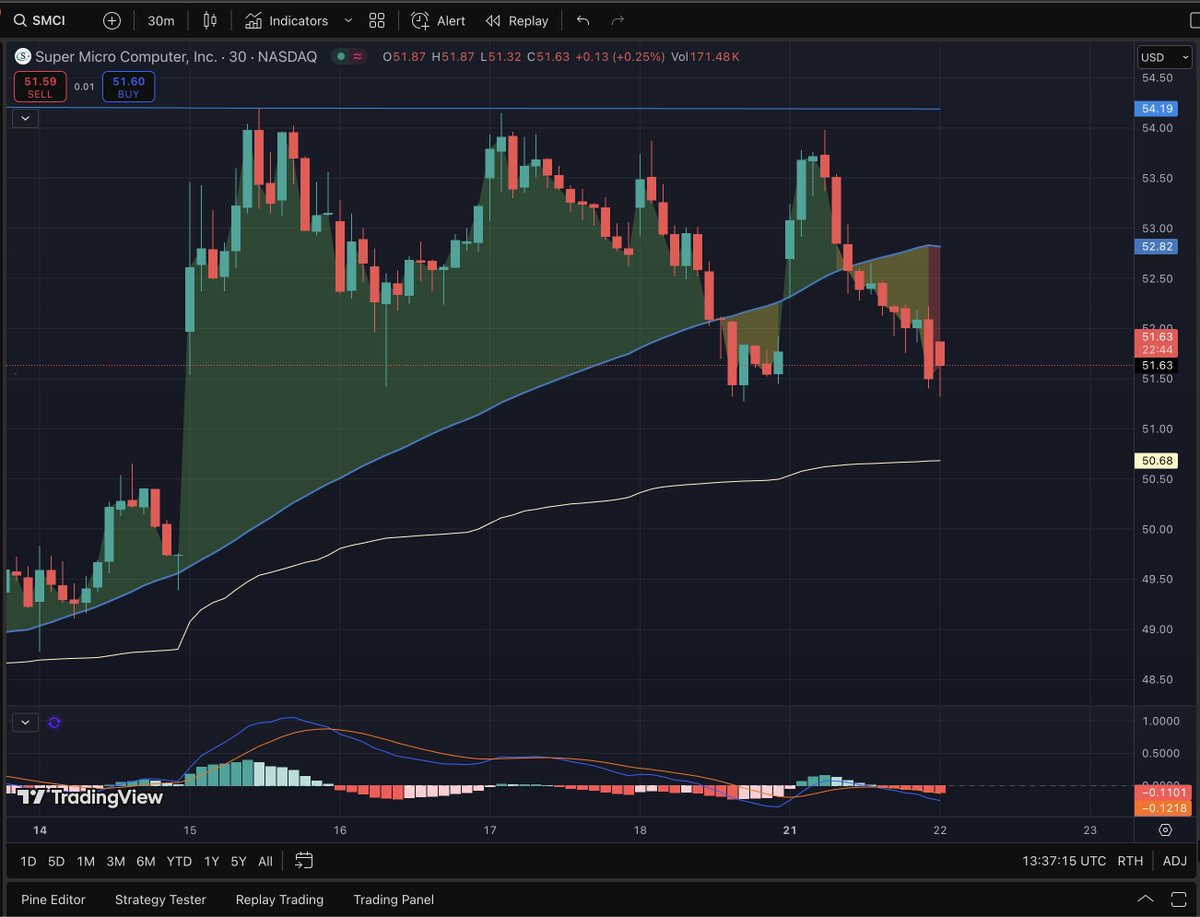1200x917 pixels.
Task: Open the go-to-date calendar icon
Action: tap(304, 860)
